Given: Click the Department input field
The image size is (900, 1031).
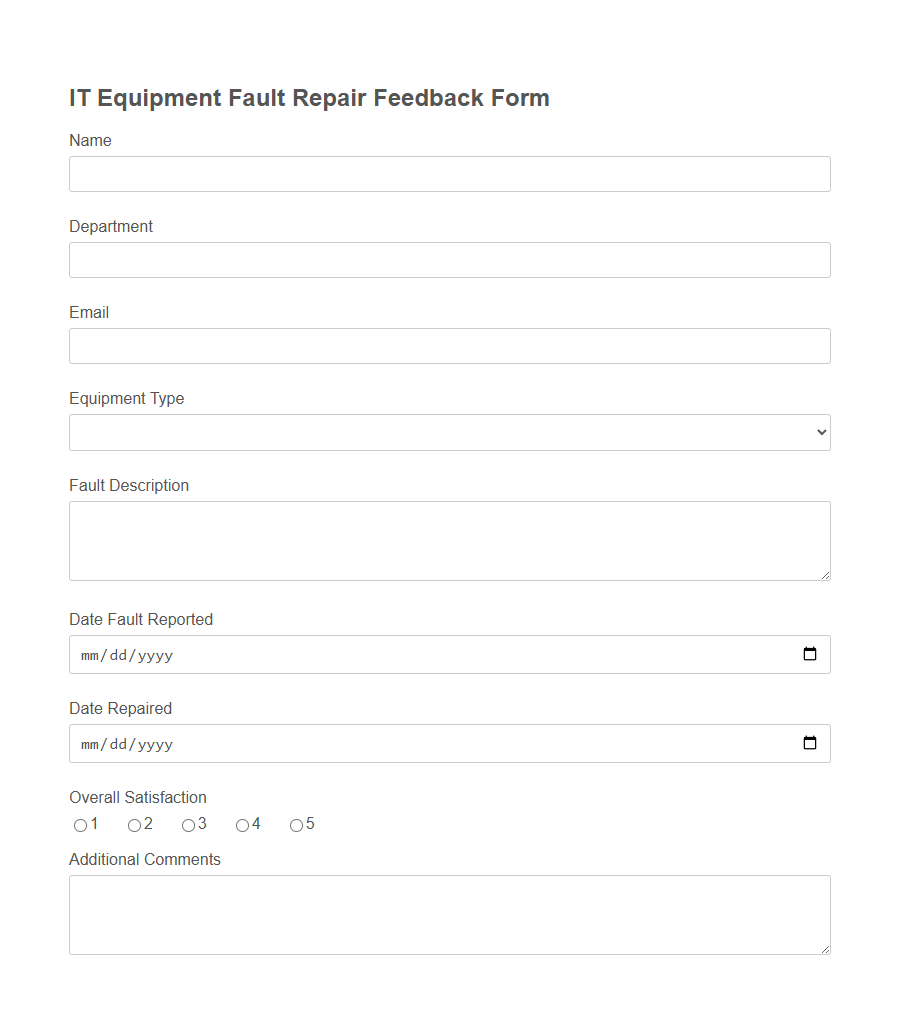Looking at the screenshot, I should (x=450, y=260).
